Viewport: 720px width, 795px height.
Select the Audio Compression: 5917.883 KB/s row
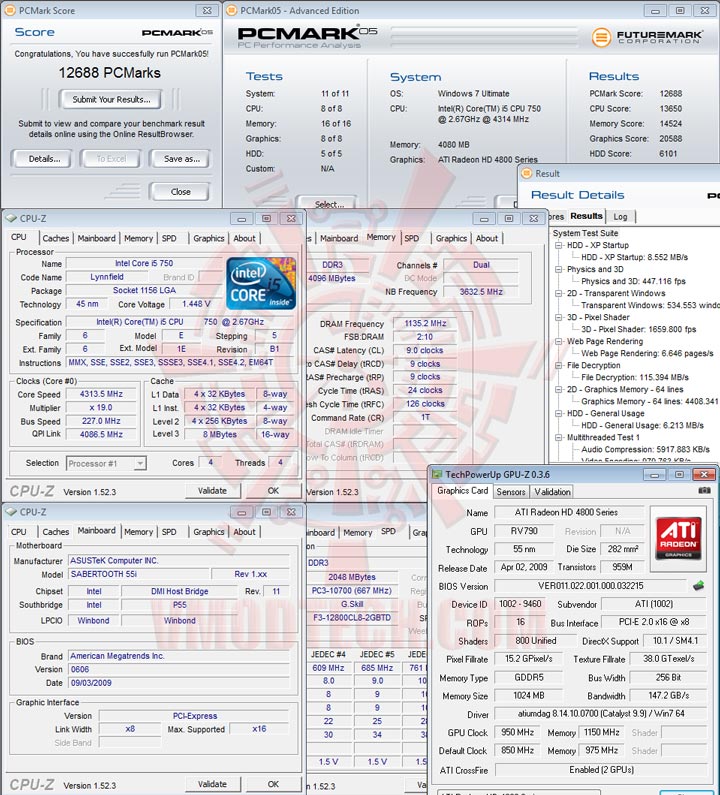tap(645, 449)
